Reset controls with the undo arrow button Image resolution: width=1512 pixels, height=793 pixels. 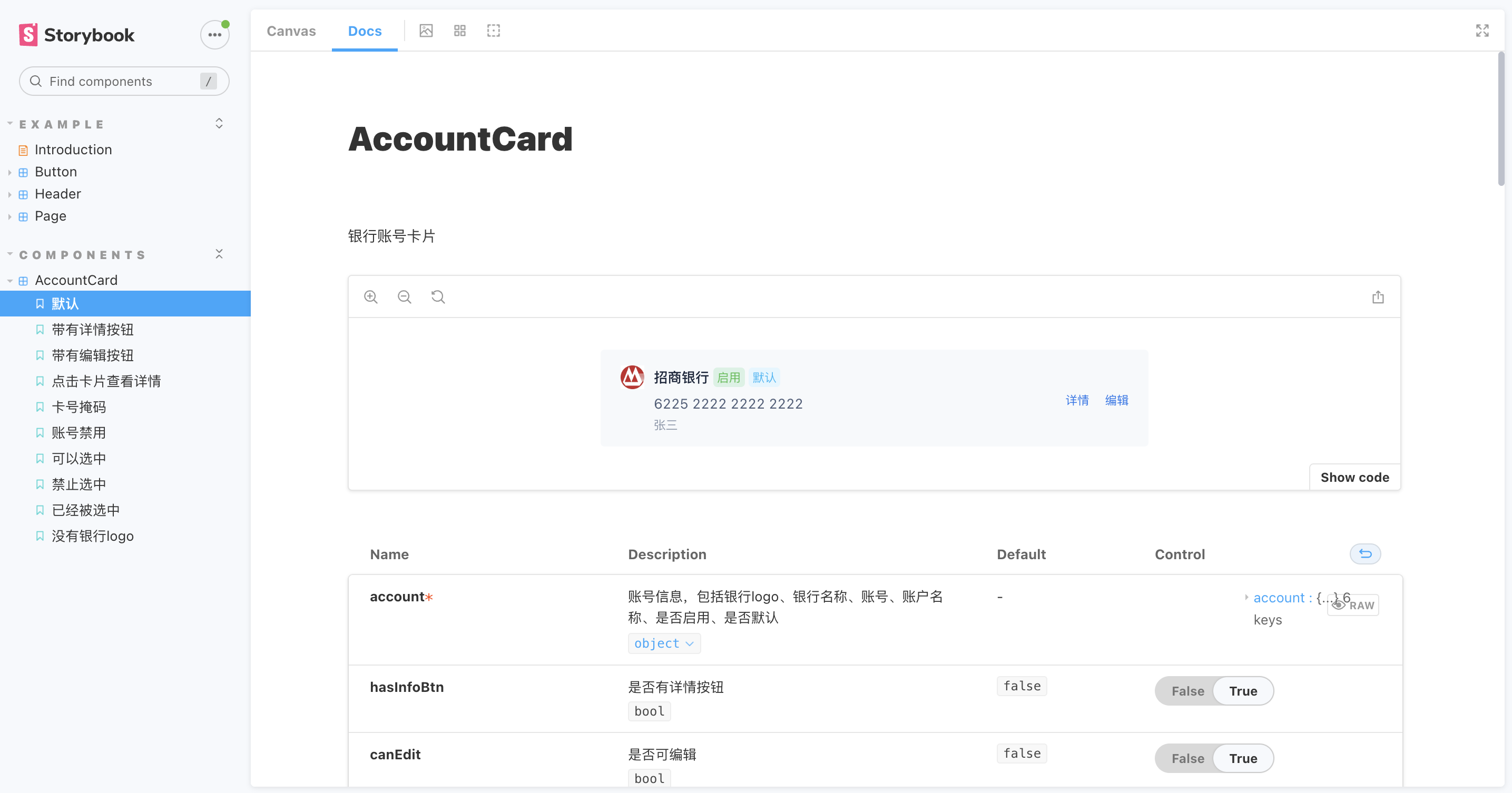pos(1365,554)
